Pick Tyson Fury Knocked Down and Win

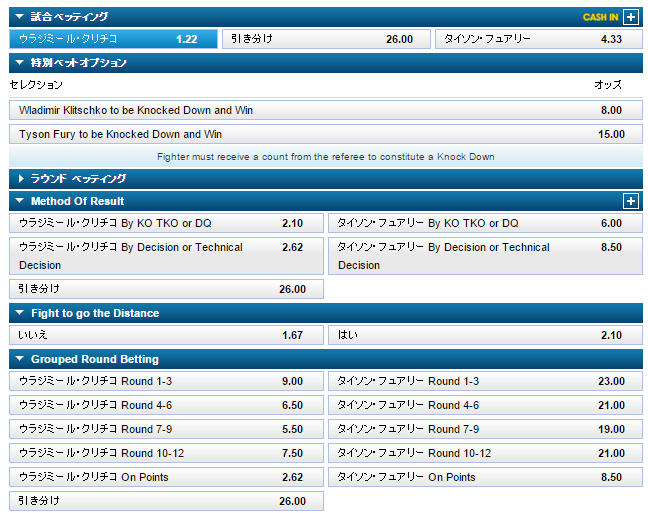coord(326,134)
